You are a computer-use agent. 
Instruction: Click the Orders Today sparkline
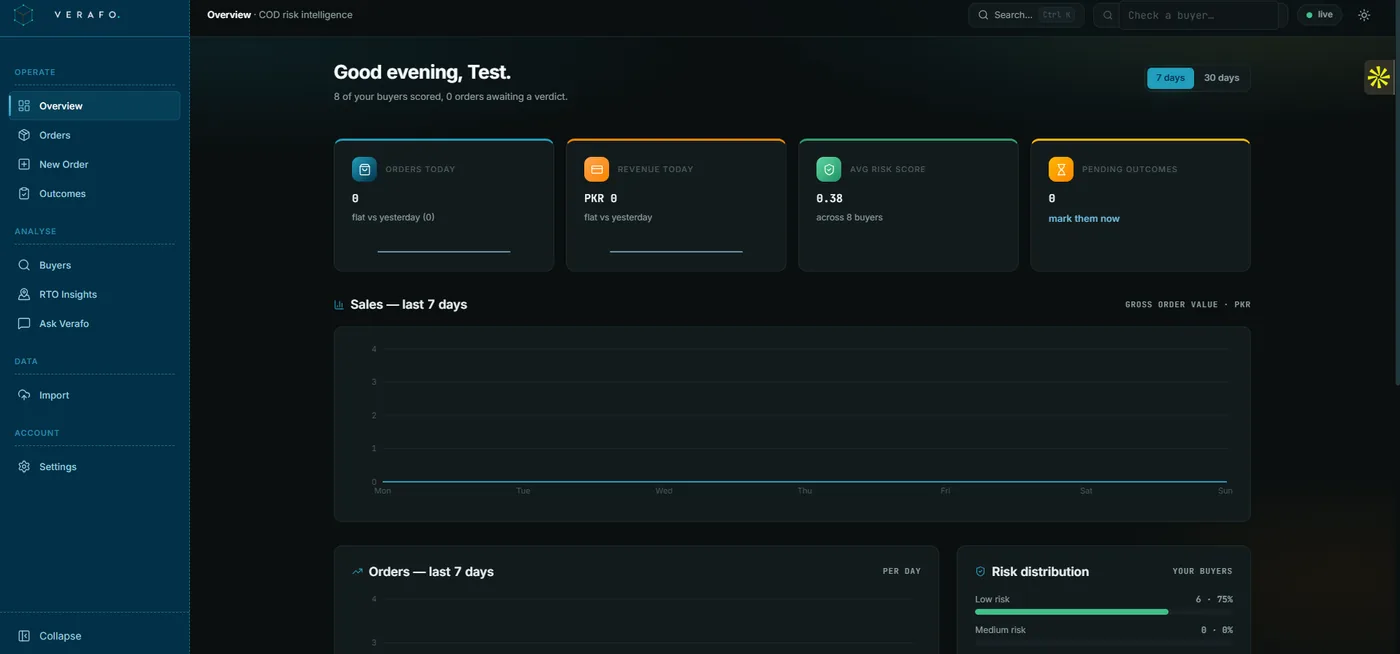pos(444,251)
